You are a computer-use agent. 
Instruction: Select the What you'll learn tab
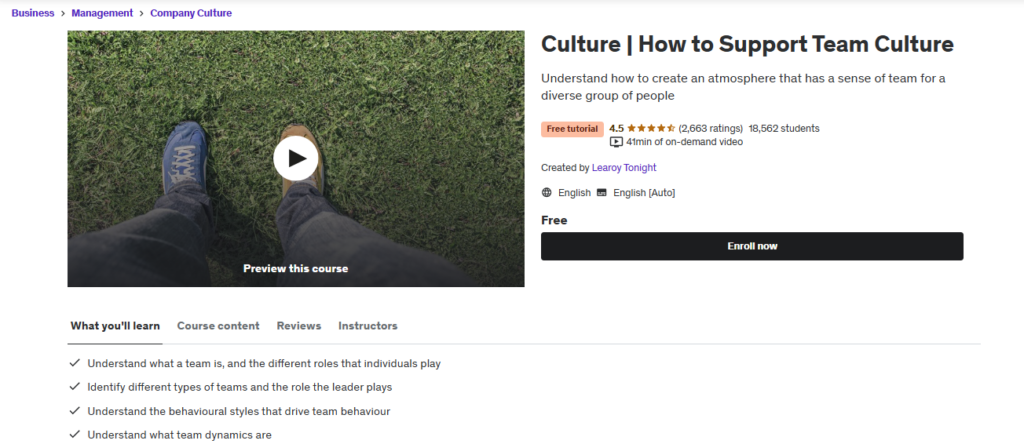pos(115,326)
